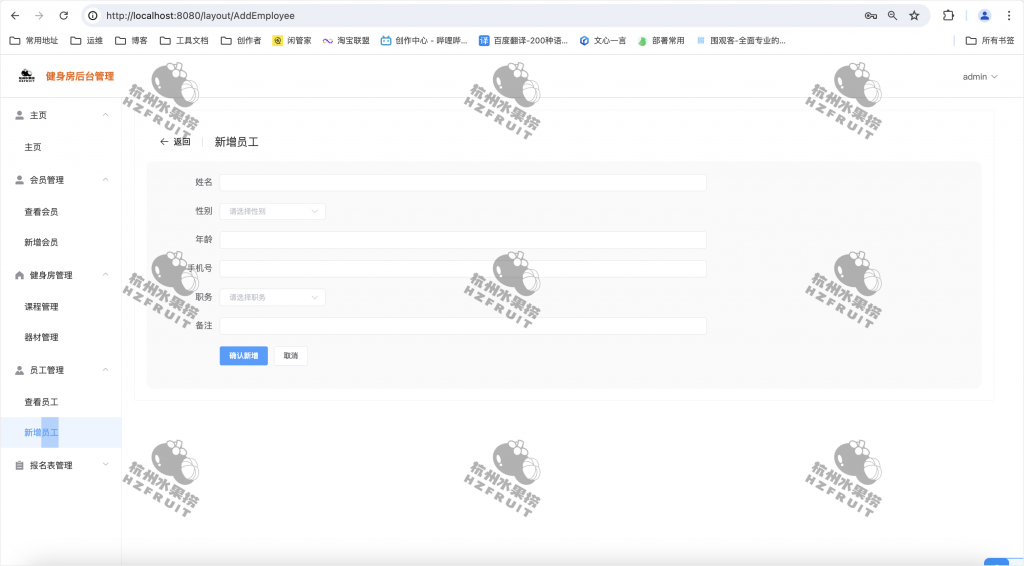
Task: Click the zoom magnifier icon in the address bar
Action: (x=892, y=16)
